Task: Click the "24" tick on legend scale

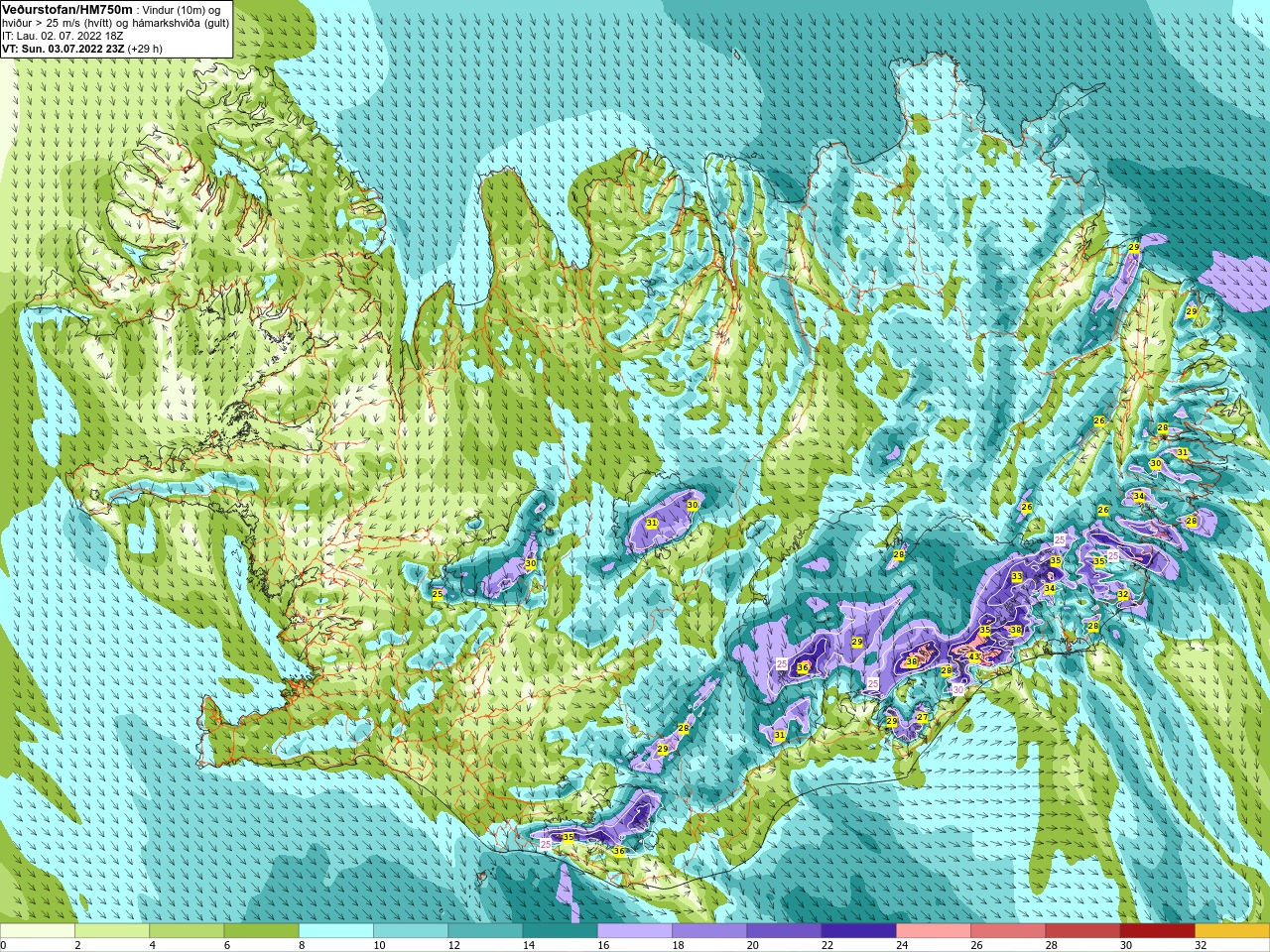Action: click(902, 945)
